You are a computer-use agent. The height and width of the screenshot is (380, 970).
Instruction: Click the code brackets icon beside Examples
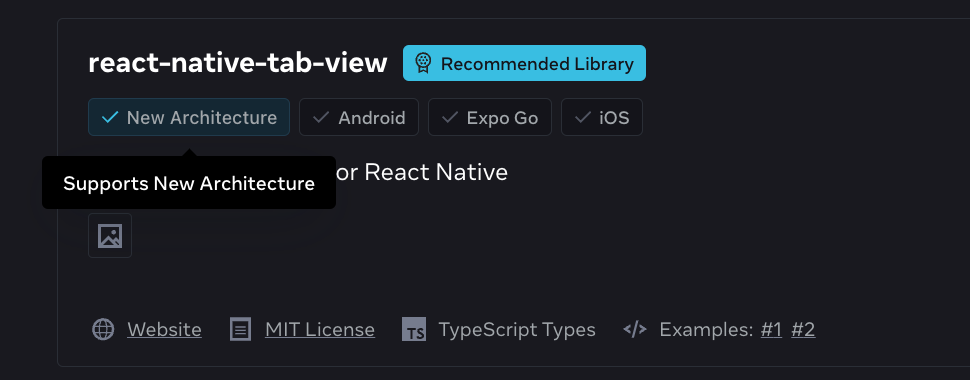point(635,329)
